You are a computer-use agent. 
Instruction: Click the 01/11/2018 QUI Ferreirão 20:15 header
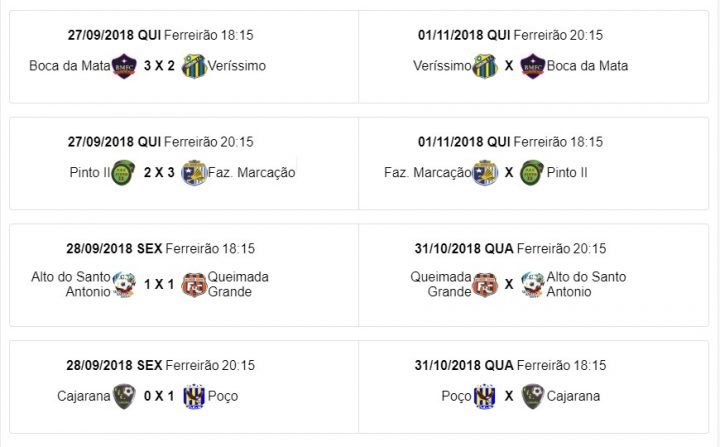[x=510, y=35]
